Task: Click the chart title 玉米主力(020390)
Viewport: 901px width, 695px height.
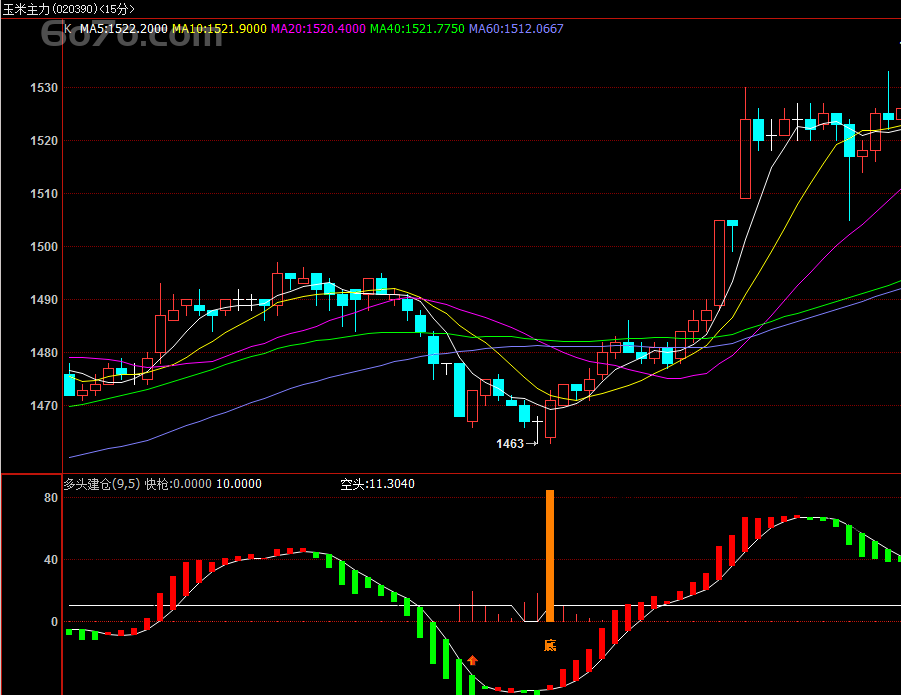Action: tap(51, 9)
